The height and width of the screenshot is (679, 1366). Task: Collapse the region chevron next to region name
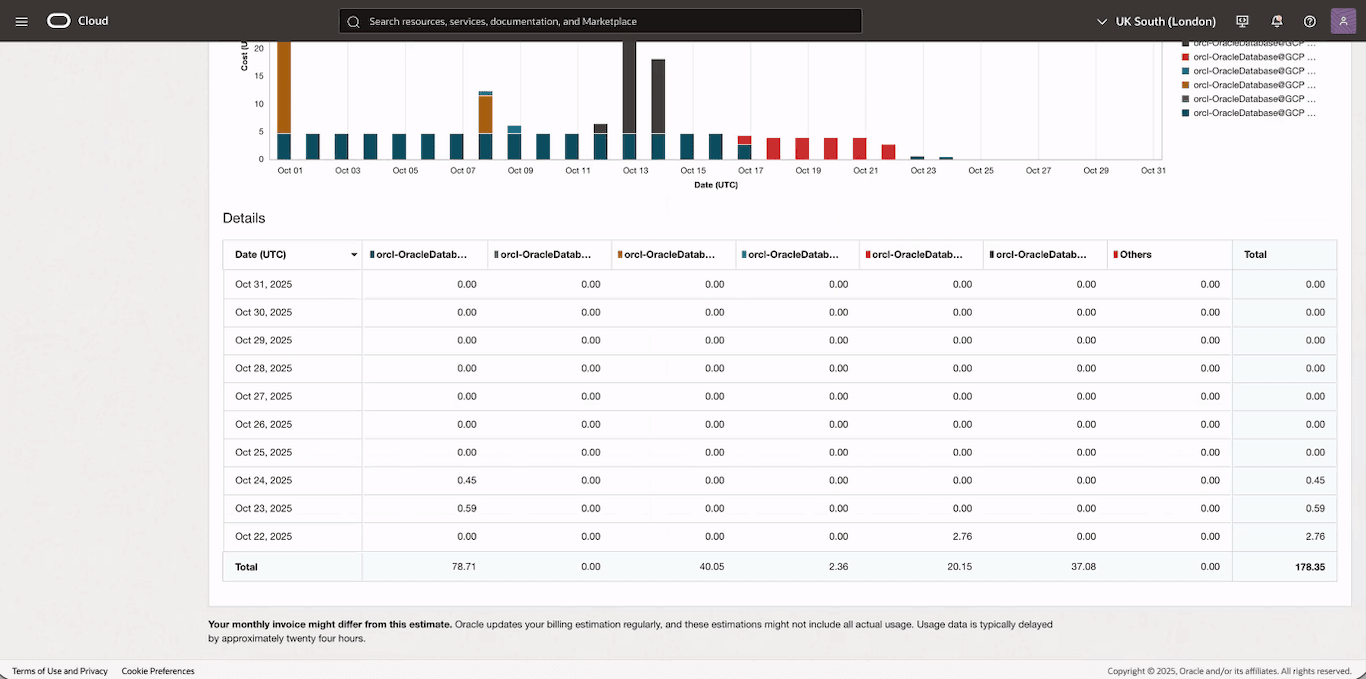click(x=1102, y=20)
